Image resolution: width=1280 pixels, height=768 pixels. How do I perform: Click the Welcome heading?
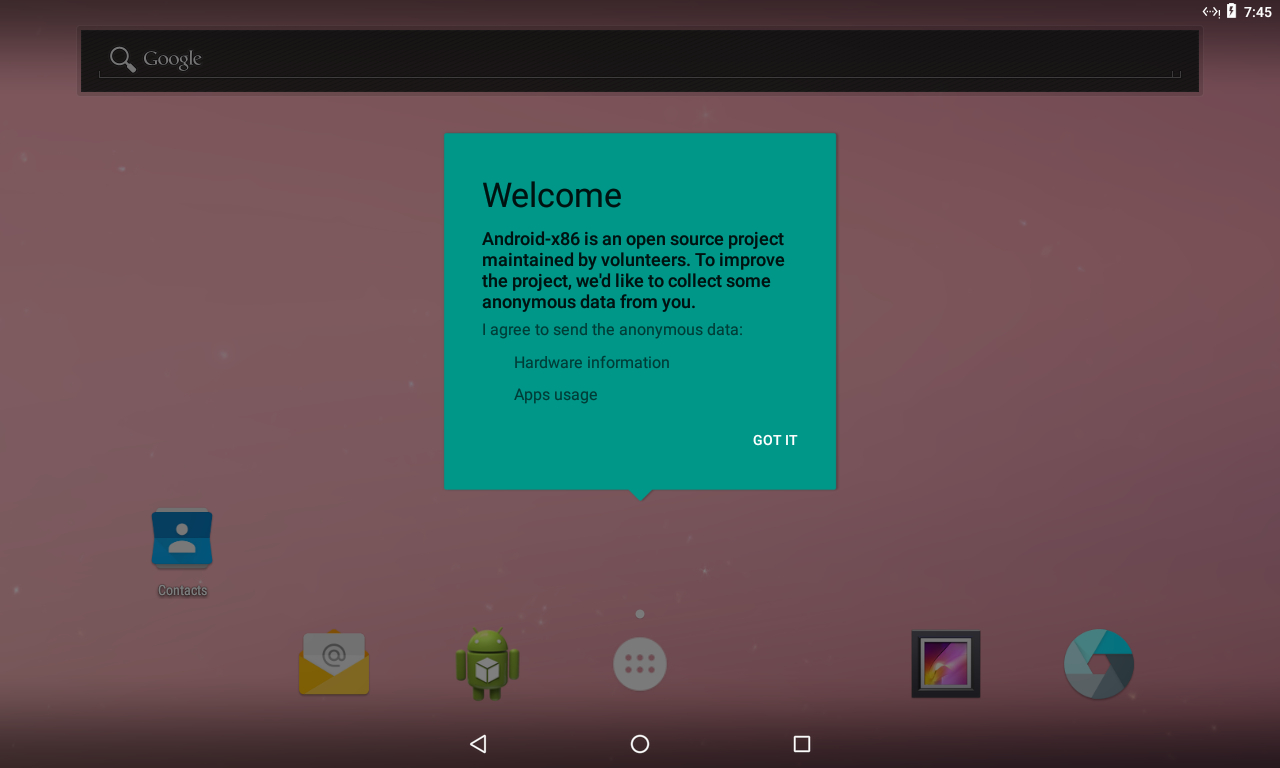coord(552,195)
